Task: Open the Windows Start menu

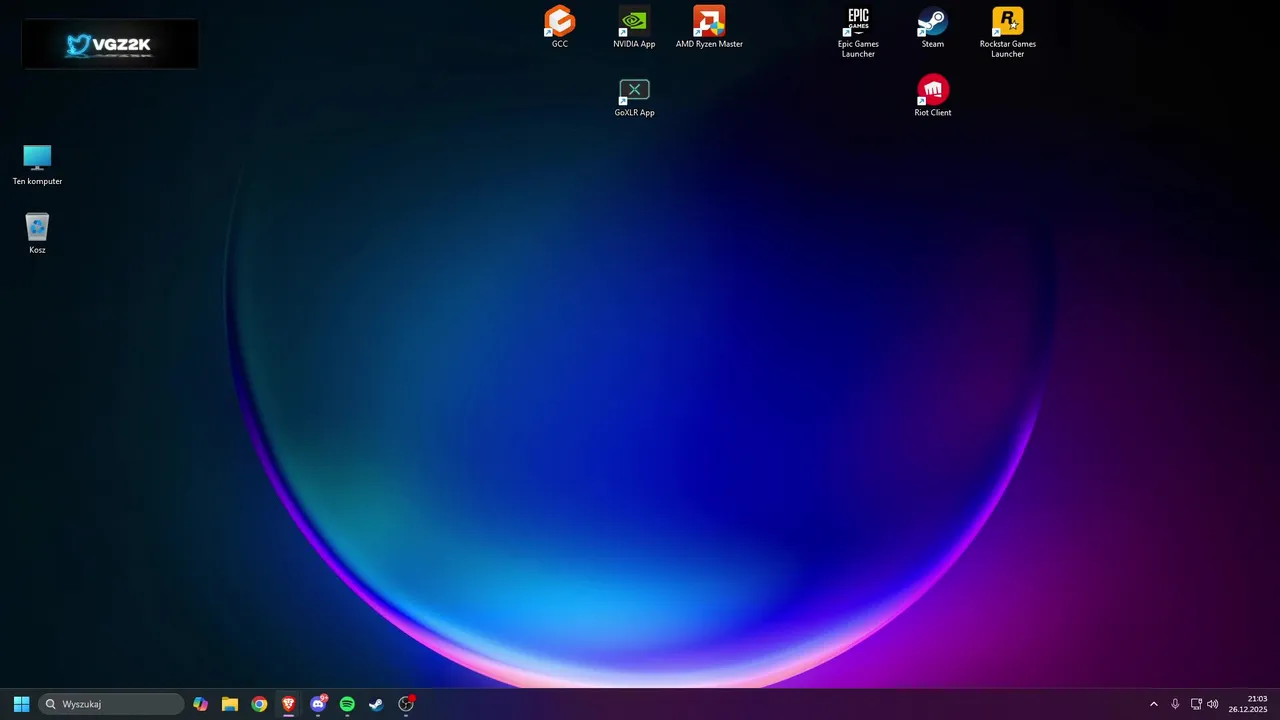Action: (x=21, y=704)
